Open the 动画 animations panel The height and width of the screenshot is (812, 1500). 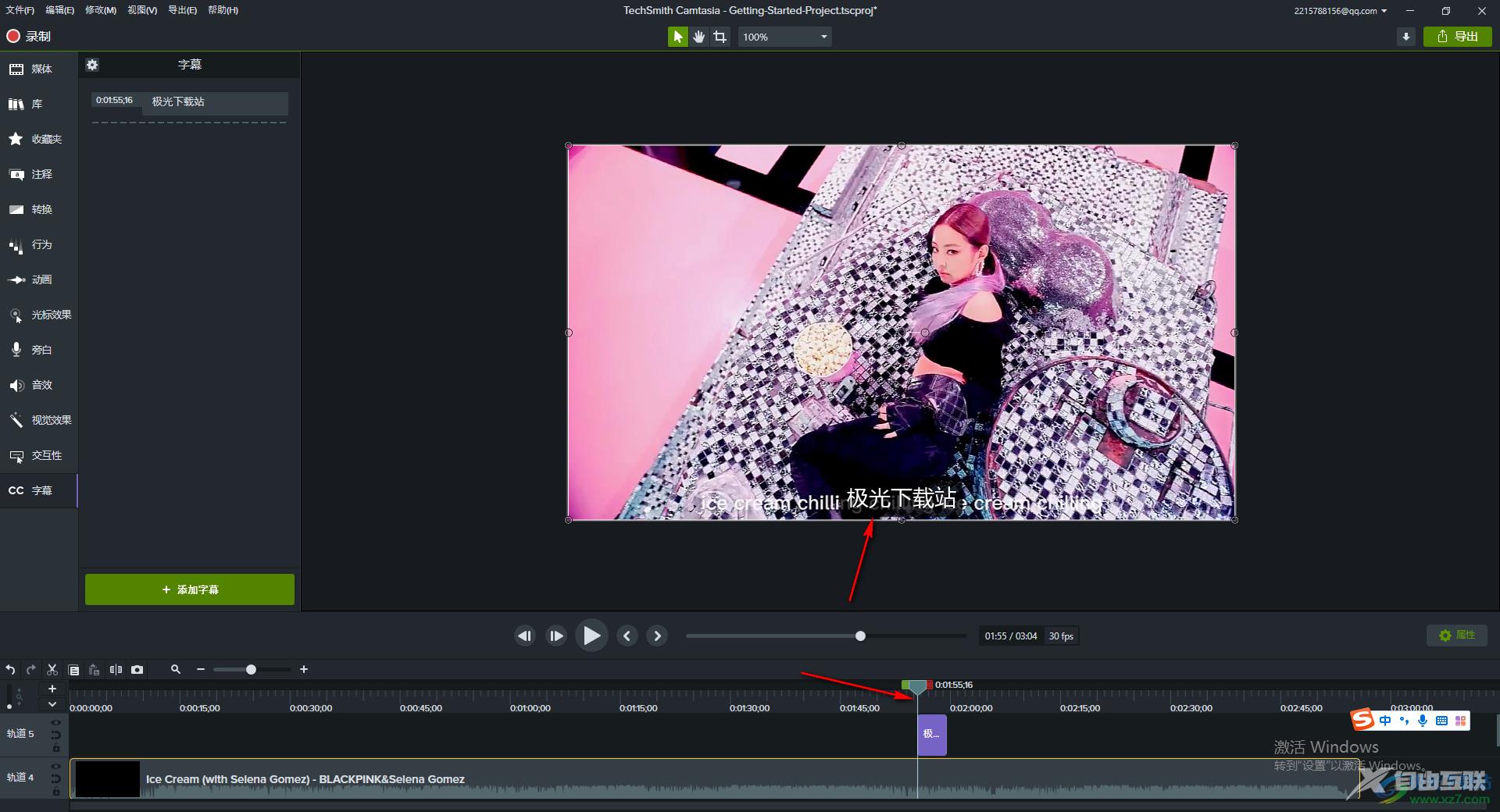point(39,280)
